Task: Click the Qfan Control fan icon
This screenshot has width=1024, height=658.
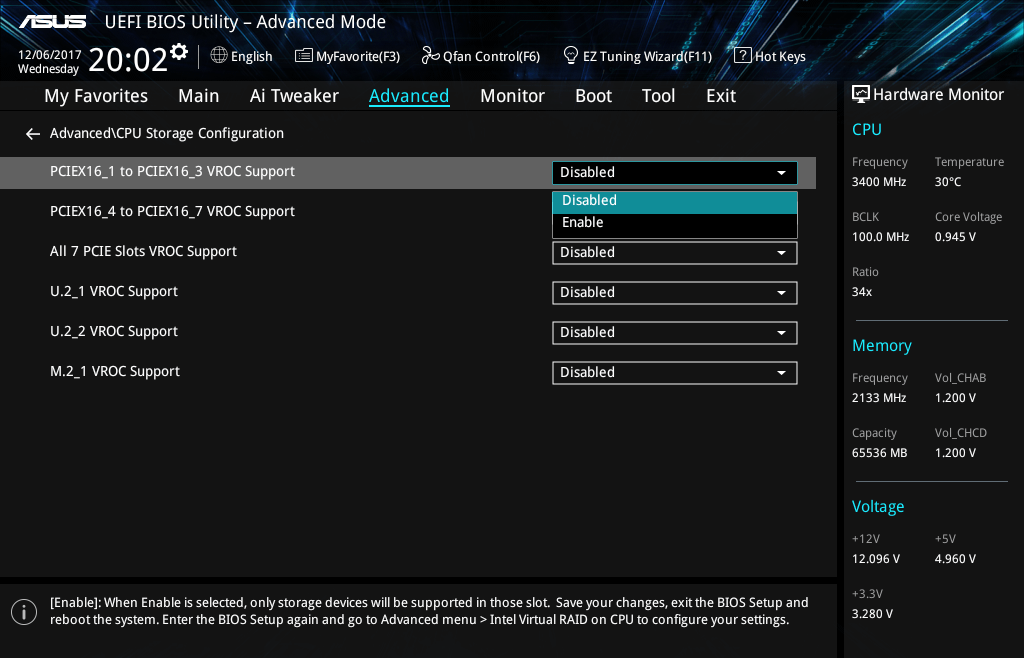Action: [431, 55]
